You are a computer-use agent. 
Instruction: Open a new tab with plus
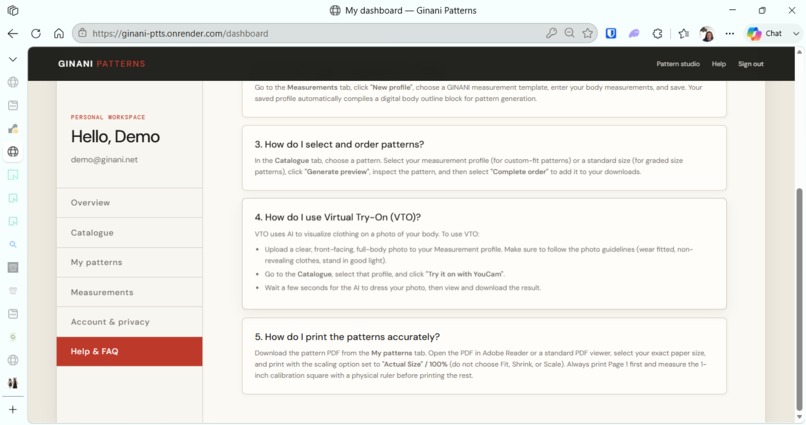pos(13,410)
